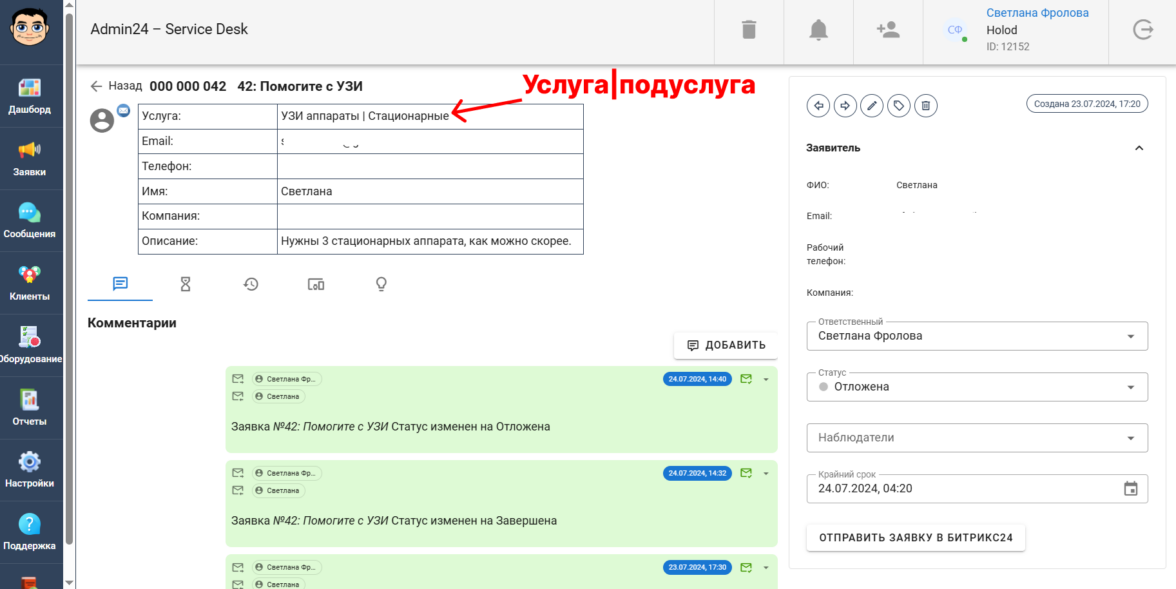This screenshot has height=589, width=1176.
Task: Open Клиенты in the sidebar
Action: pos(30,283)
